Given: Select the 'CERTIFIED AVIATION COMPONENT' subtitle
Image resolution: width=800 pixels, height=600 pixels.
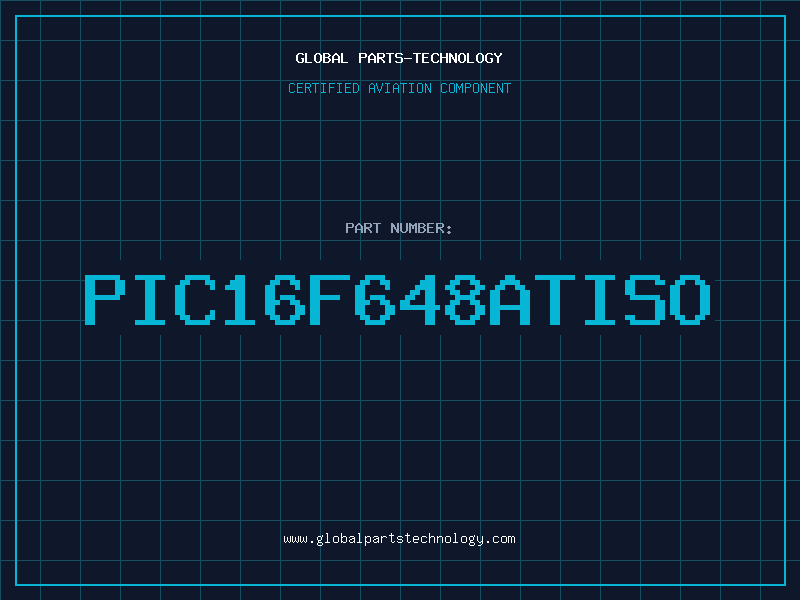Looking at the screenshot, I should click(399, 88).
